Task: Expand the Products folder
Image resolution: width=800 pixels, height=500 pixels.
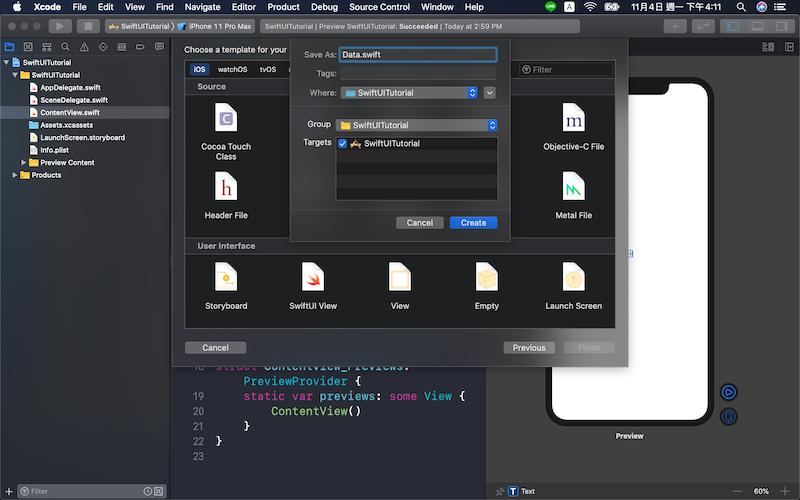Action: tap(15, 175)
